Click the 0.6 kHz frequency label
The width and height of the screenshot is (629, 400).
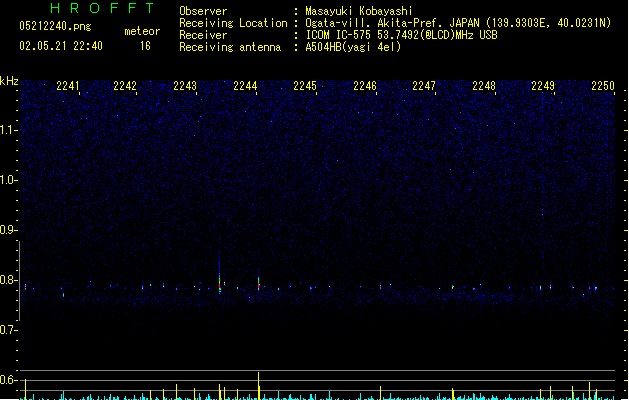point(8,380)
